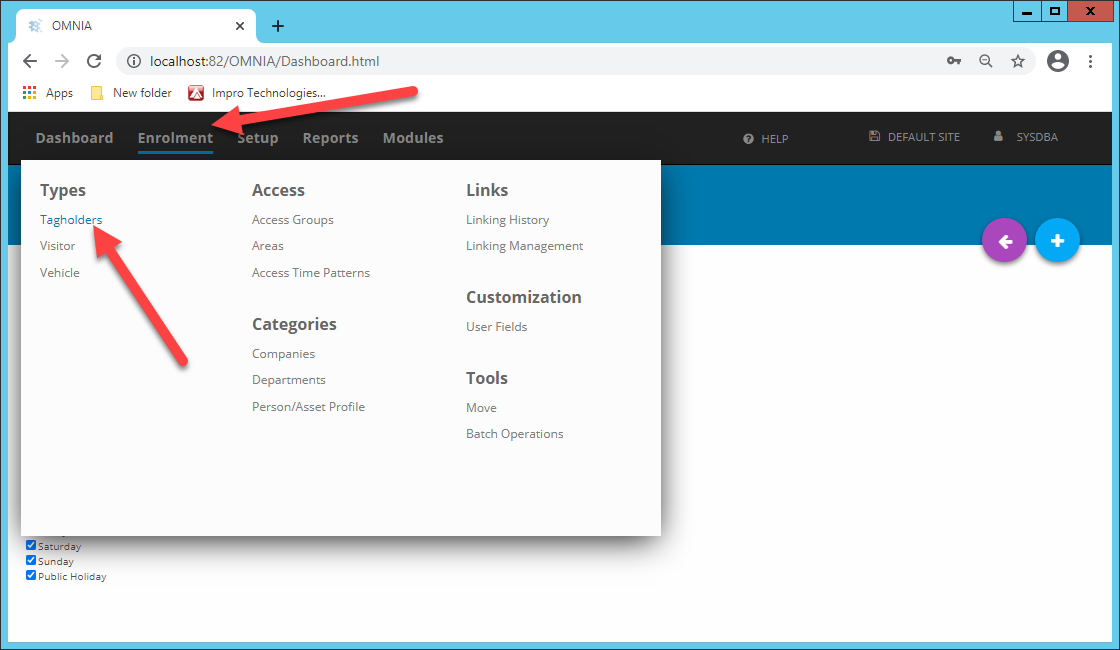The image size is (1120, 650).
Task: Click the browser back arrow
Action: [x=30, y=61]
